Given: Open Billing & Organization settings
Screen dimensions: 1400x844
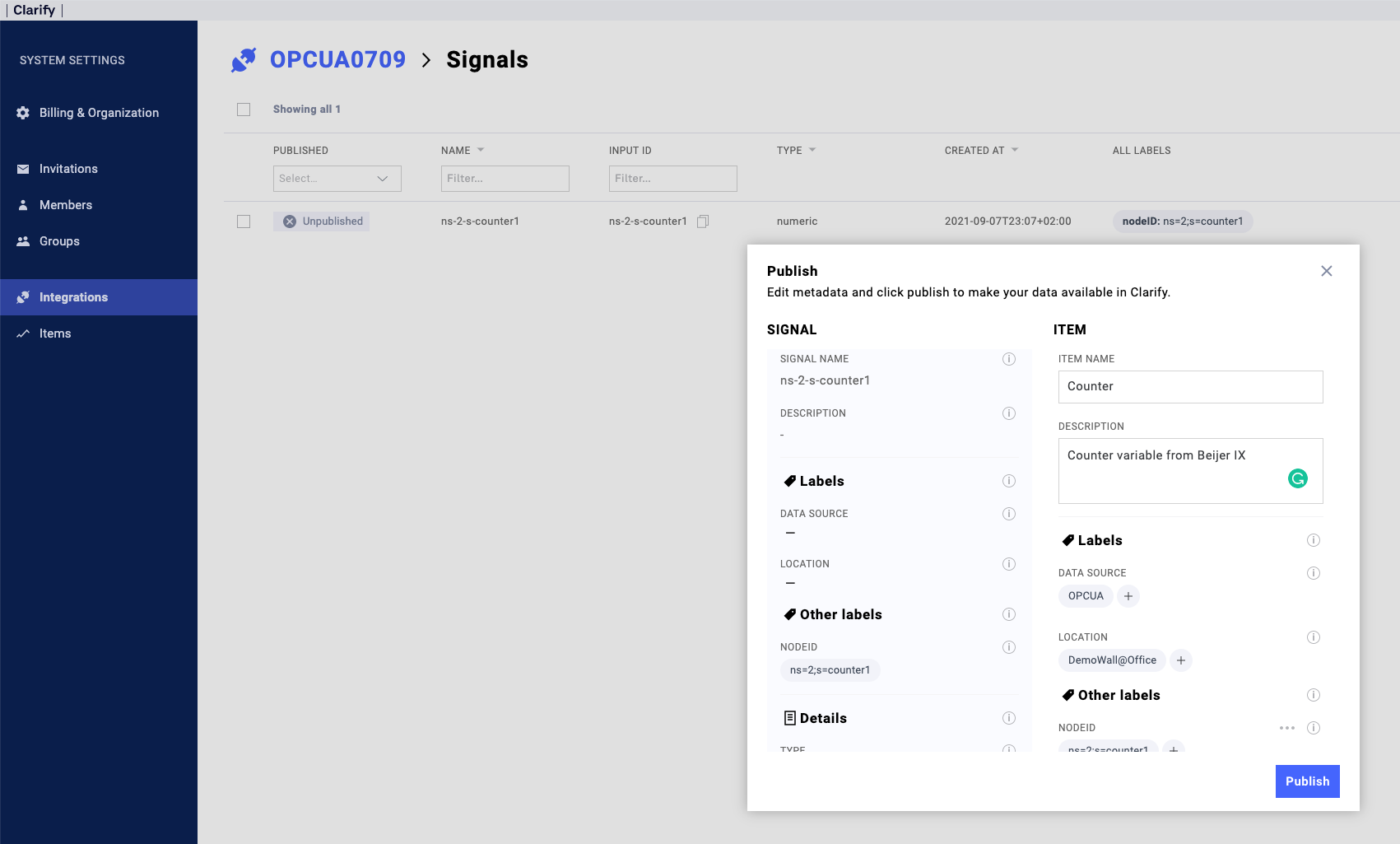Looking at the screenshot, I should click(99, 113).
